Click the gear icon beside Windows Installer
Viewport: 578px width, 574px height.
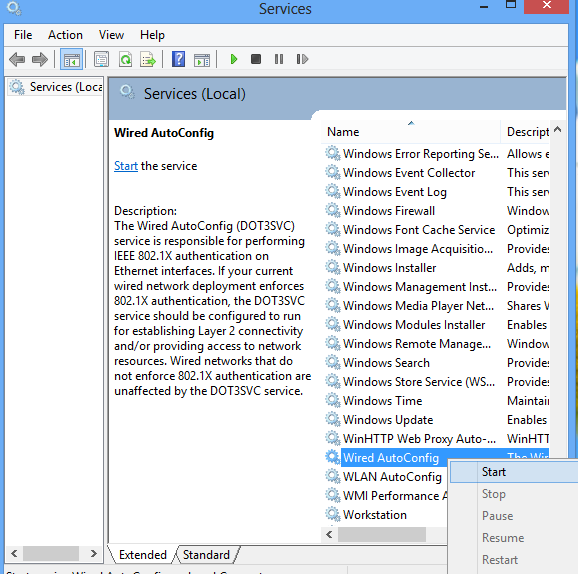tap(333, 267)
